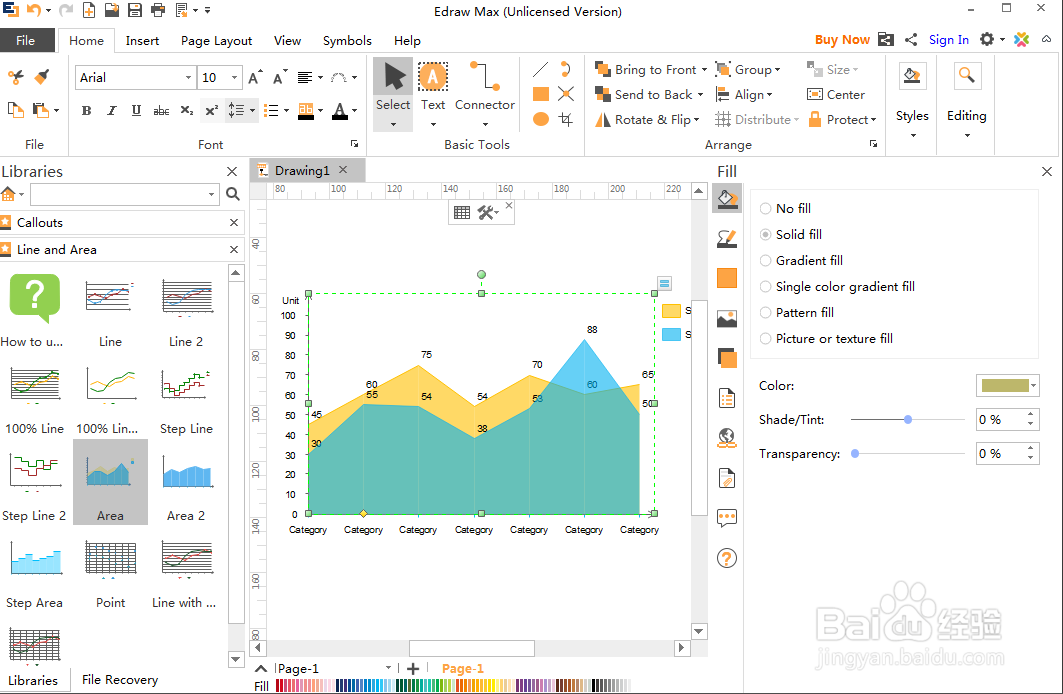Open the Help tab
This screenshot has width=1063, height=694.
[x=407, y=41]
